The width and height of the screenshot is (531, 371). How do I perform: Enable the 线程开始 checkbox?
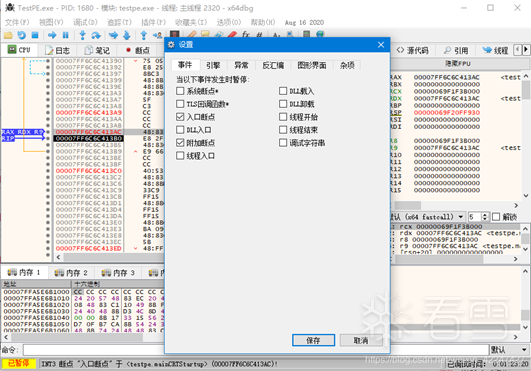point(283,117)
